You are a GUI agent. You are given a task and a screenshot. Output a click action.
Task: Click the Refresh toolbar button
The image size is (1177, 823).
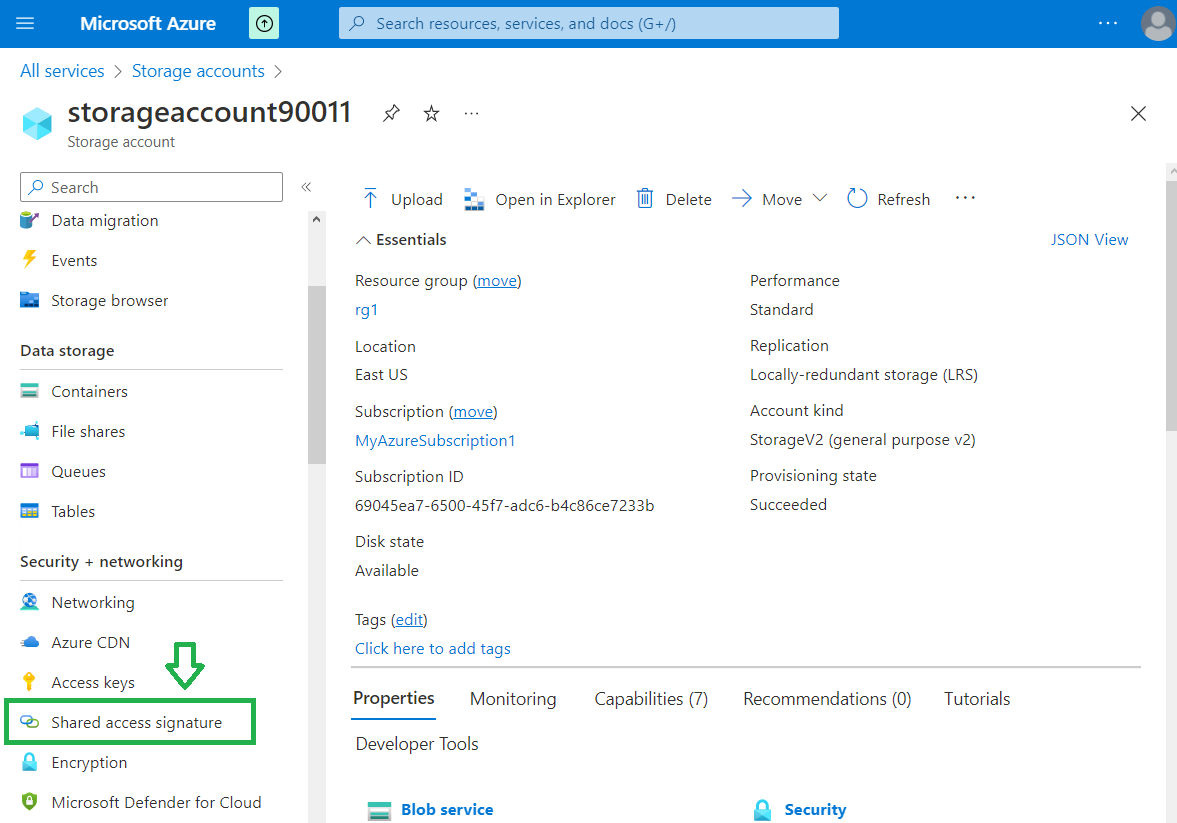[889, 199]
